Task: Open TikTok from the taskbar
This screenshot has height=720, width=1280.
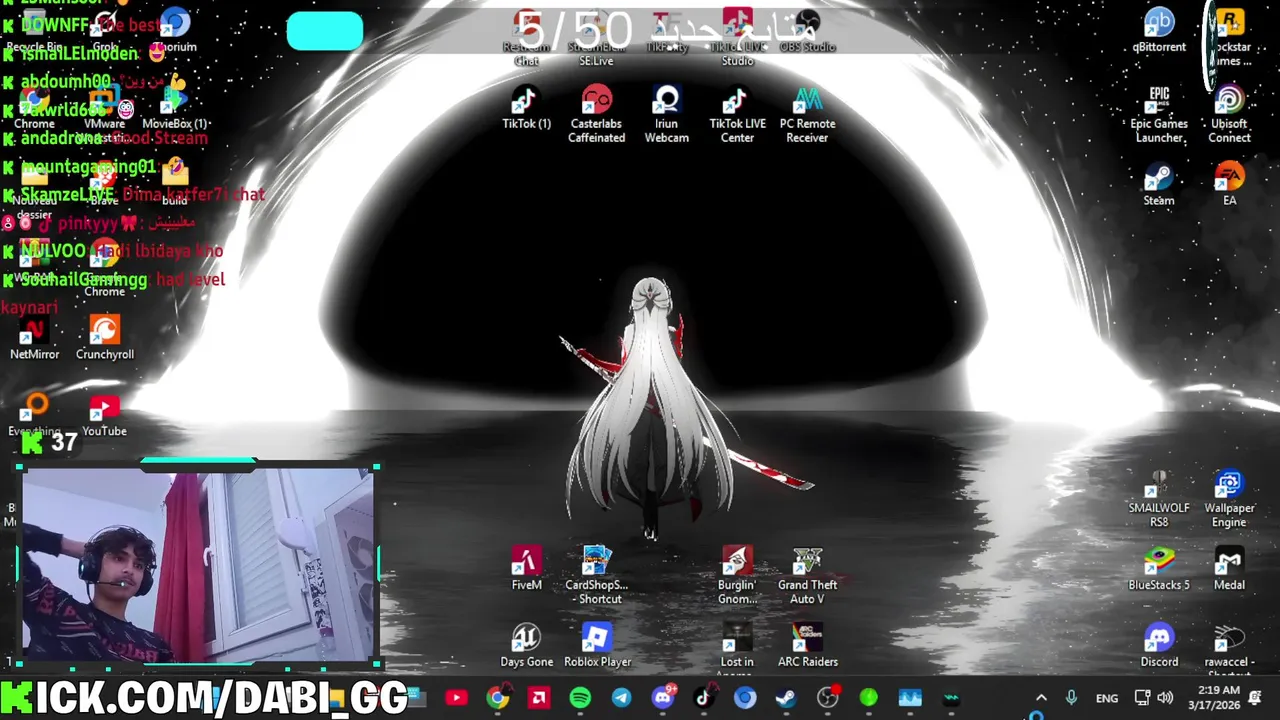Action: [x=704, y=698]
